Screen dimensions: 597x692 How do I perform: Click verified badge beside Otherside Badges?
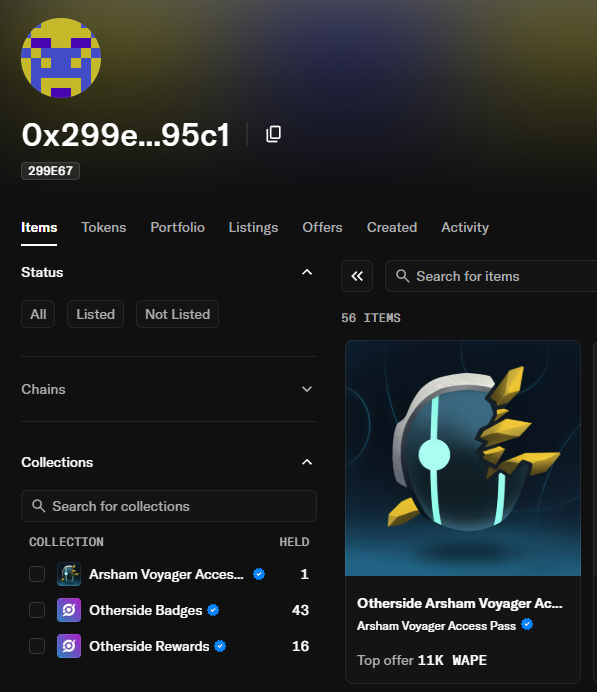point(213,610)
